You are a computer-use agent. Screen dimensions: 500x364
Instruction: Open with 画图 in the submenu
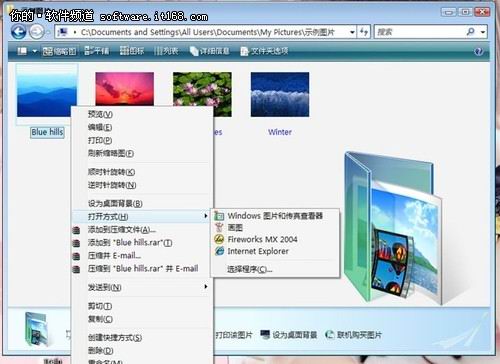[x=275, y=228]
